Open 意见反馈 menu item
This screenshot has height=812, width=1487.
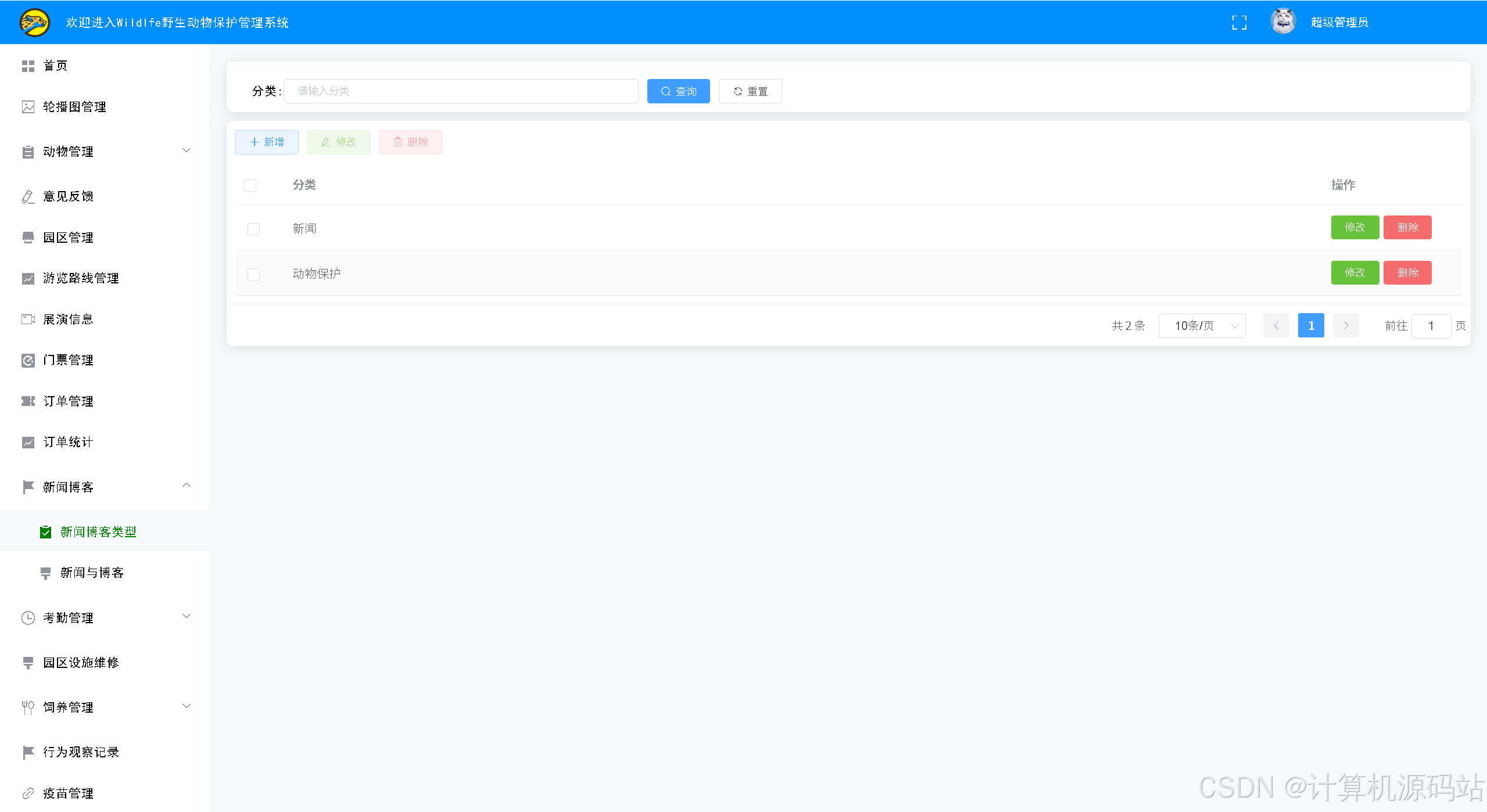click(105, 196)
